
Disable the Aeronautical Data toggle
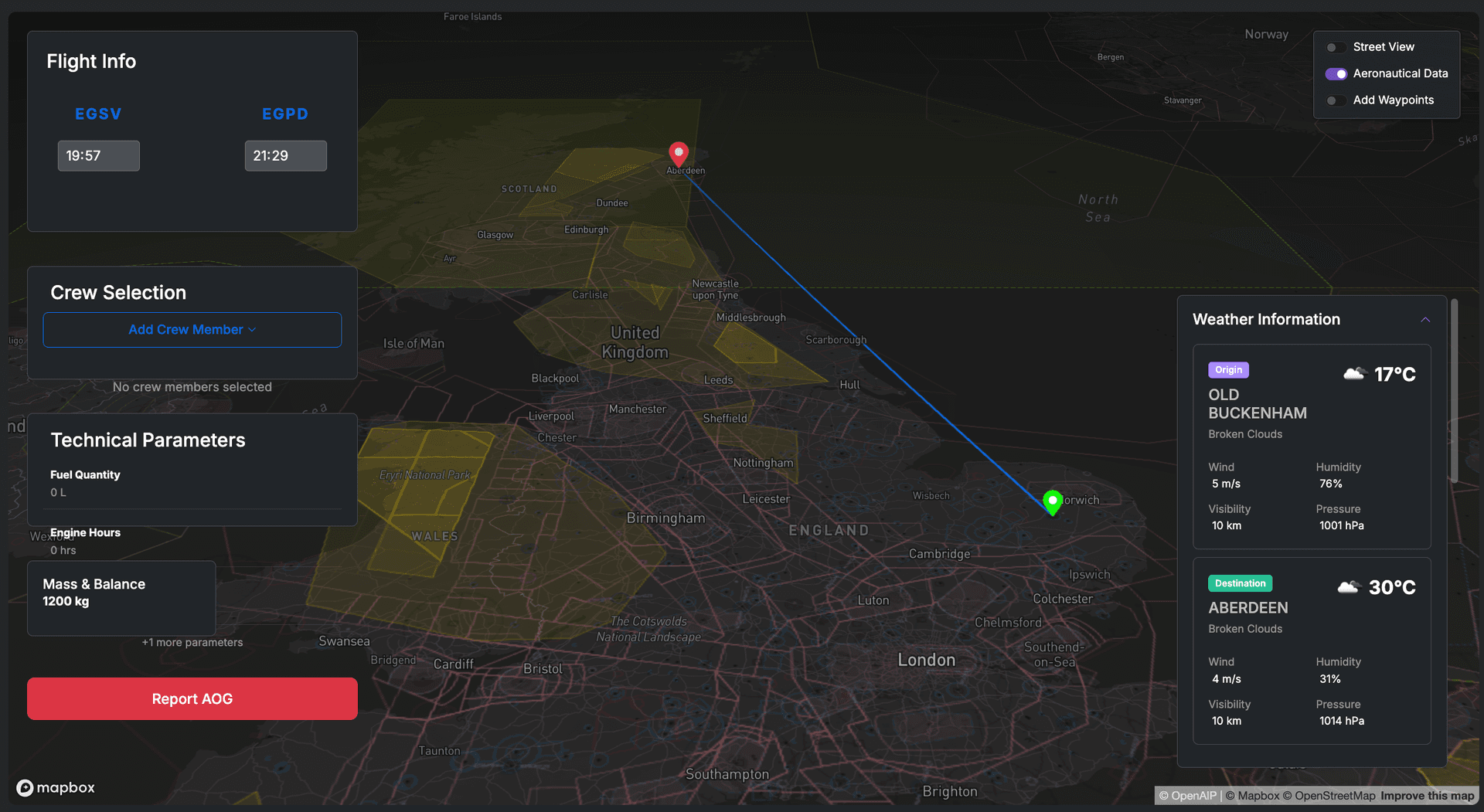pyautogui.click(x=1336, y=74)
